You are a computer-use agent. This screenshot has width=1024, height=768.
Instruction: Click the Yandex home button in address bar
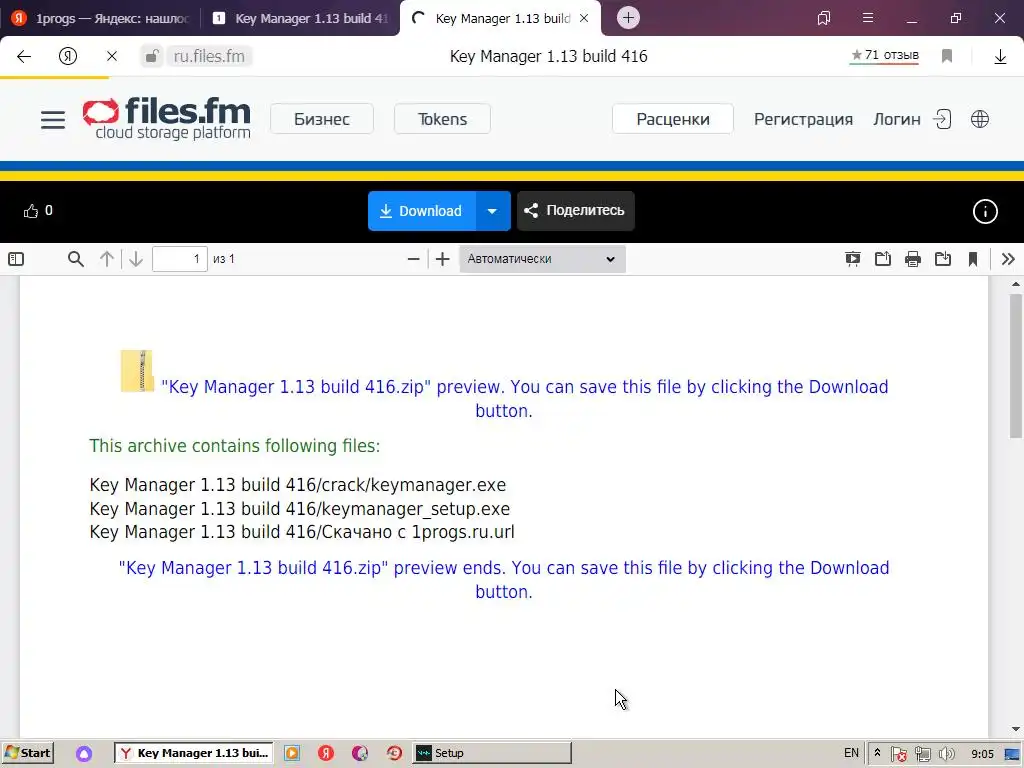coord(68,56)
